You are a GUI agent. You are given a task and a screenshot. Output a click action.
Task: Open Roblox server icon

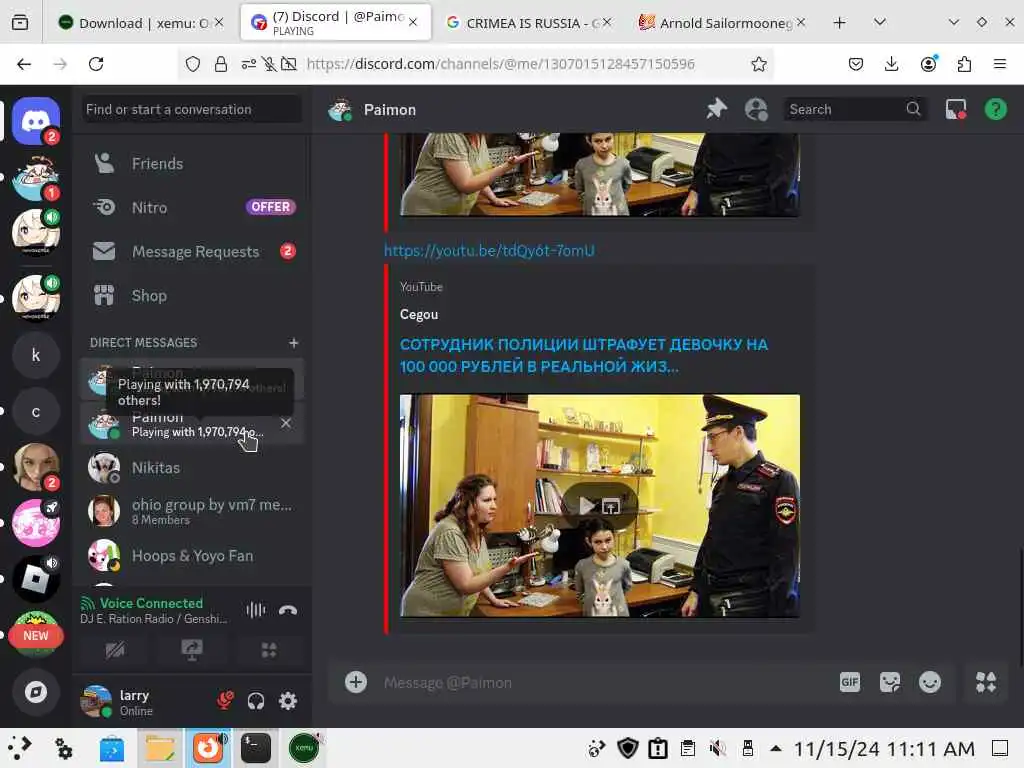click(x=36, y=579)
